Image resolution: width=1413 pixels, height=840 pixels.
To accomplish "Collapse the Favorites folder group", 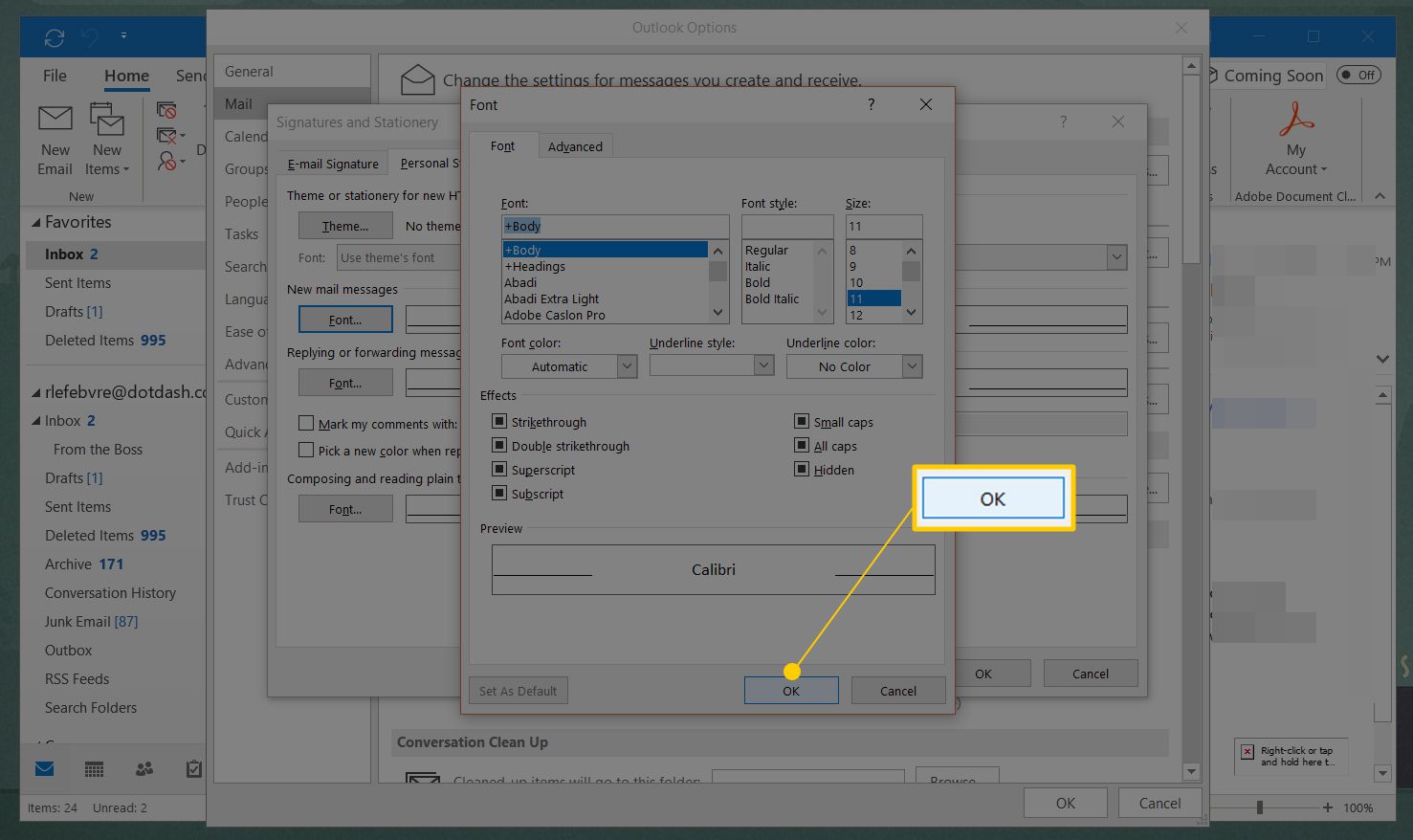I will click(36, 222).
